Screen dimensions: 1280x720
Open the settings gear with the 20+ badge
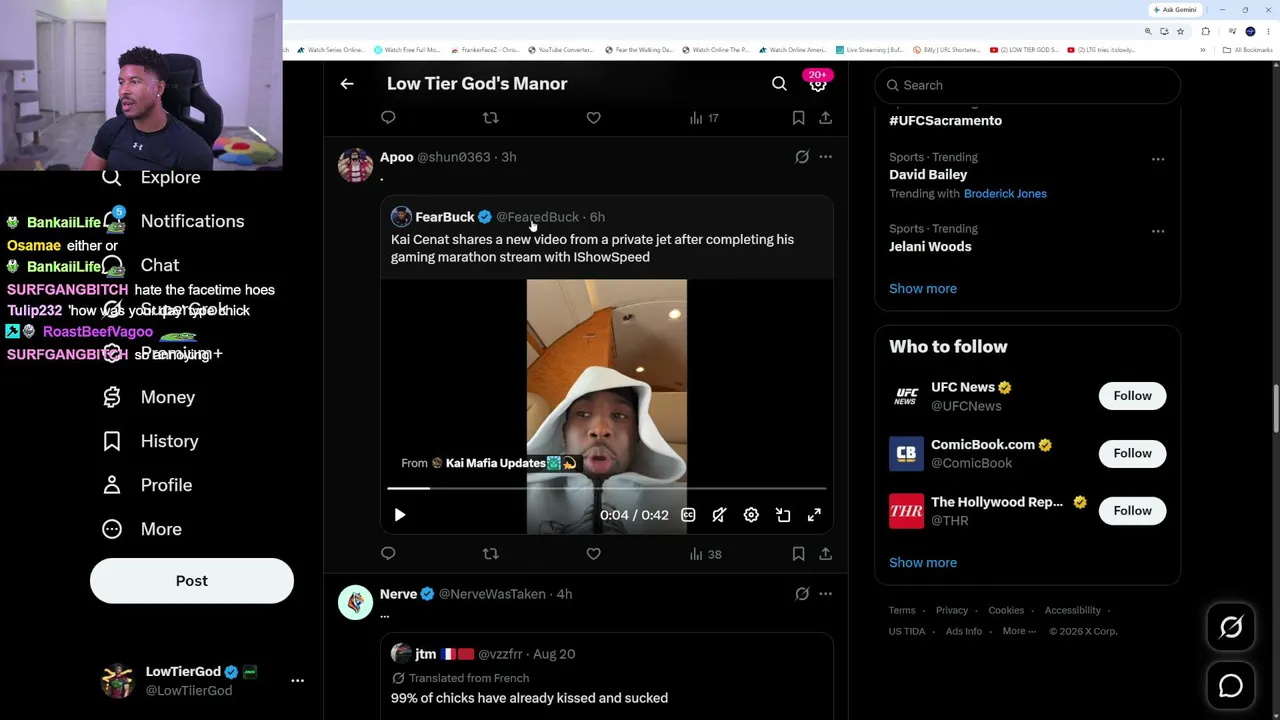point(818,83)
